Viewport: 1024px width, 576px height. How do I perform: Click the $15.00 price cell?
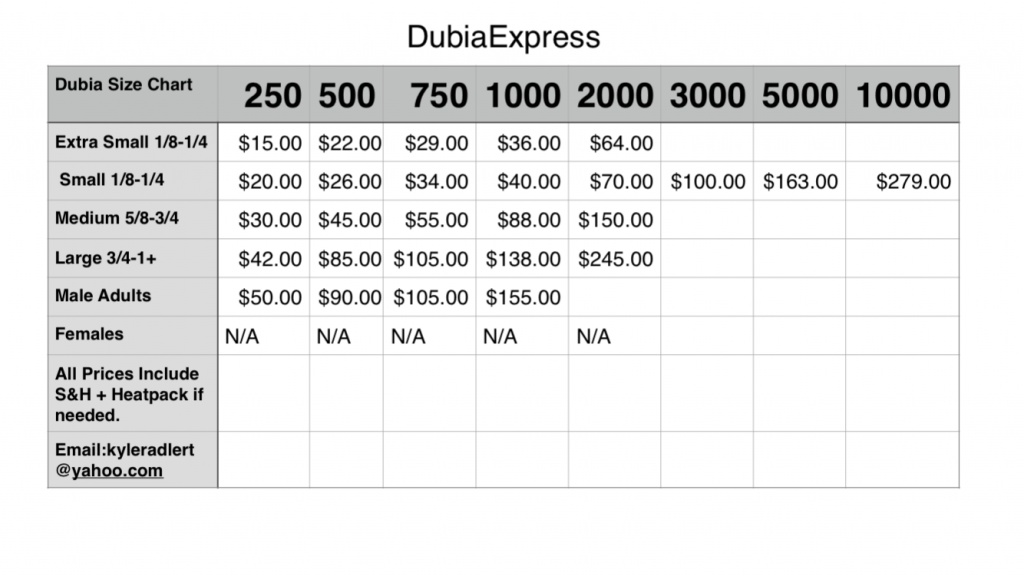(270, 143)
